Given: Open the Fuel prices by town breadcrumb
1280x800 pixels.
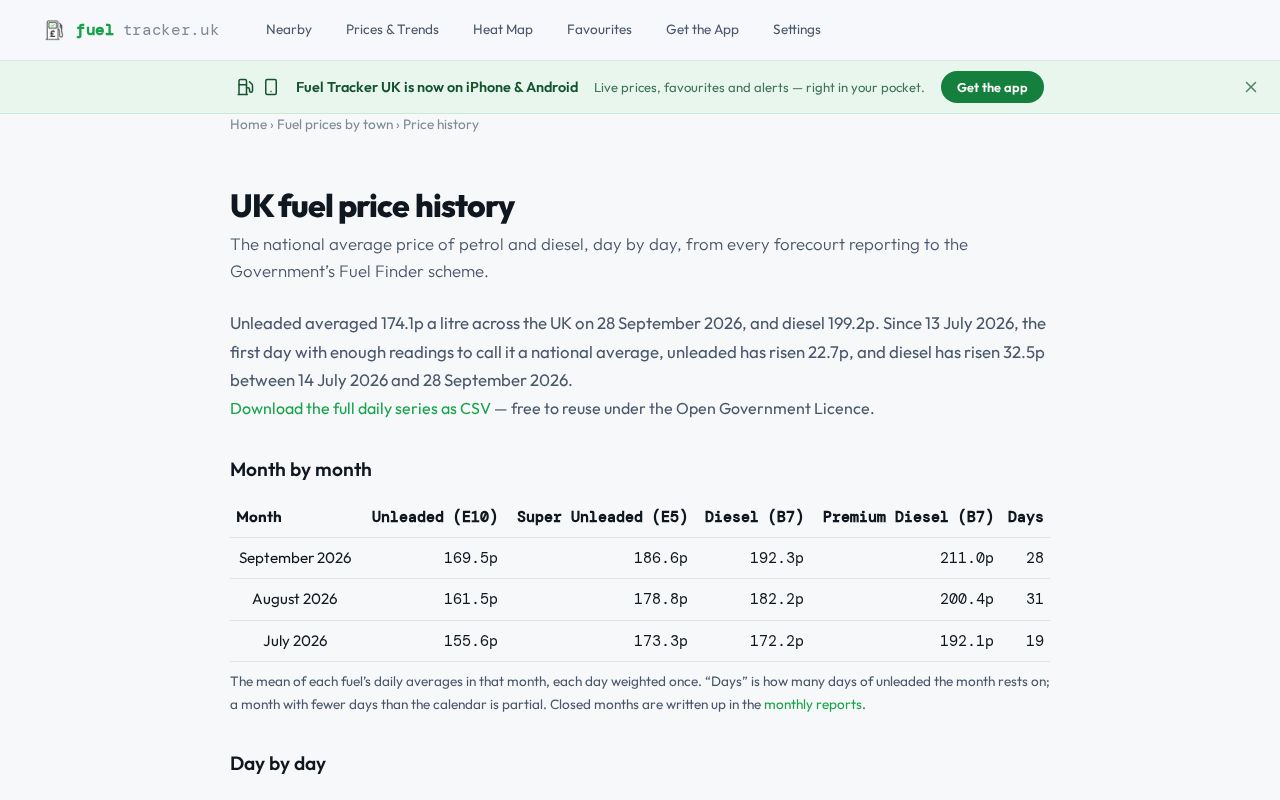Looking at the screenshot, I should (x=335, y=124).
